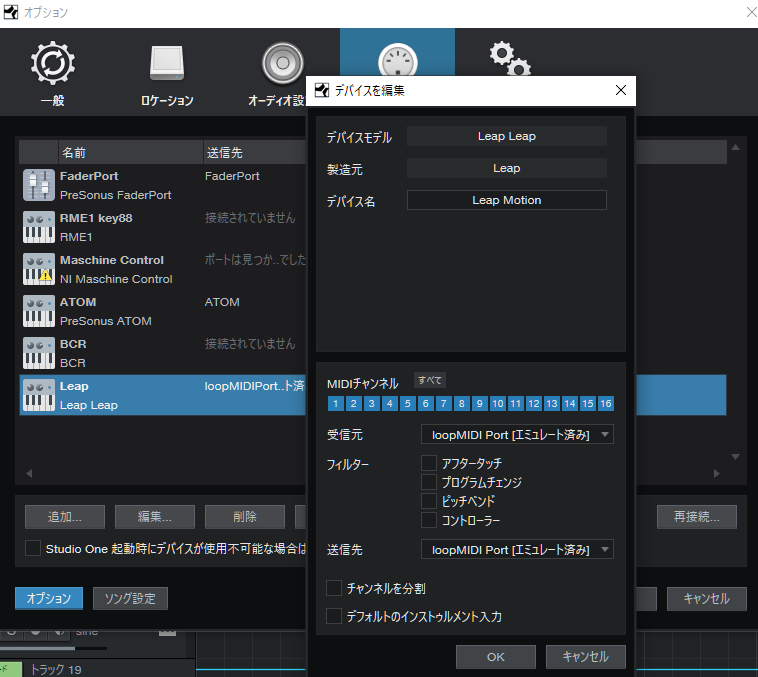Toggle MIDI channel 13

(x=552, y=403)
